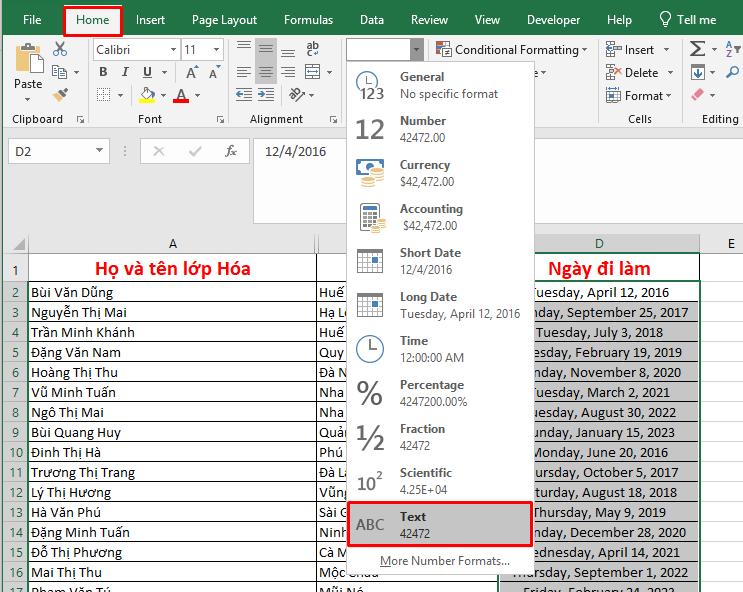Select the Format Painter brush
743x592 pixels.
click(59, 95)
